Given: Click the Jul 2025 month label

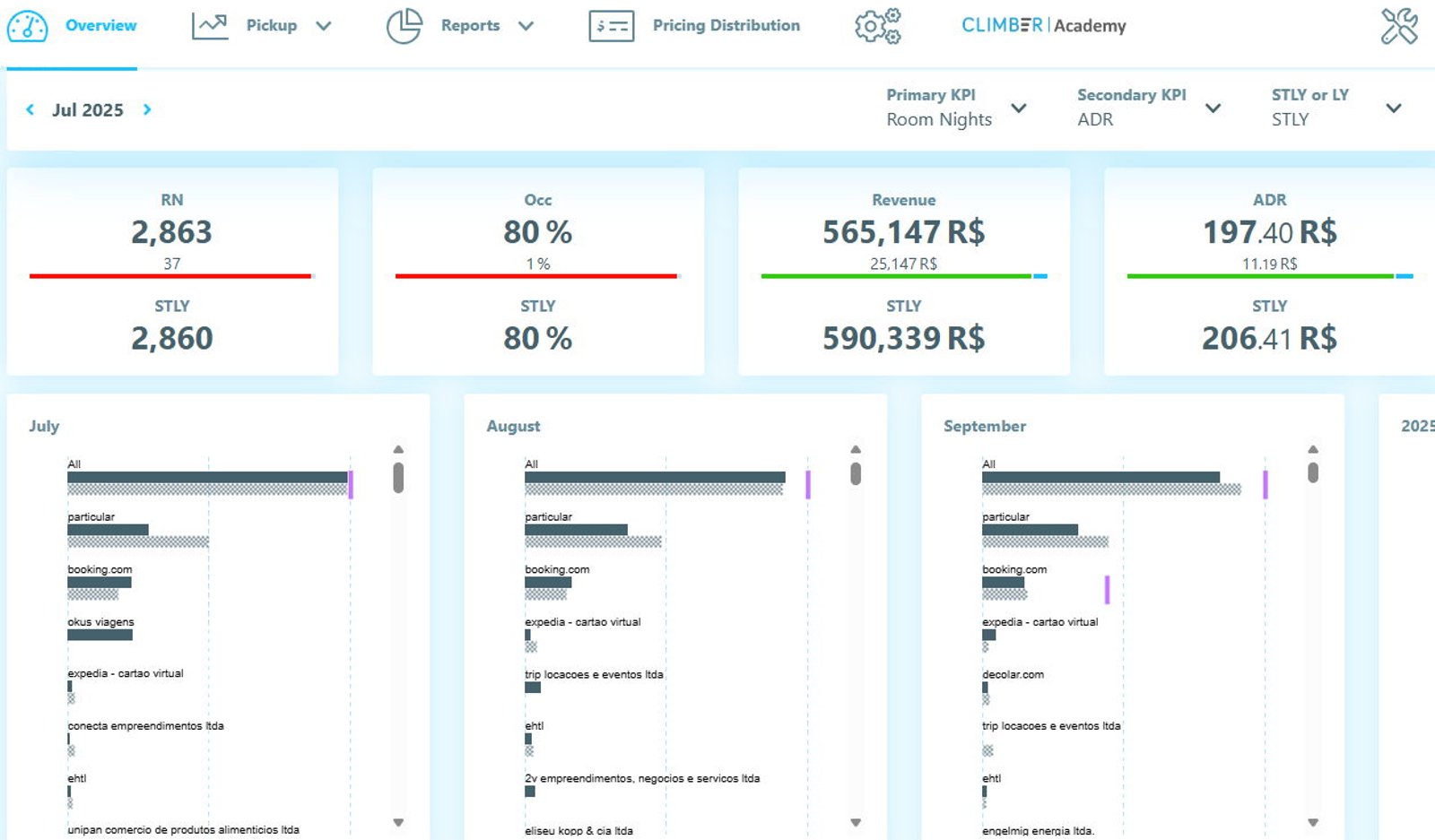Looking at the screenshot, I should click(88, 110).
